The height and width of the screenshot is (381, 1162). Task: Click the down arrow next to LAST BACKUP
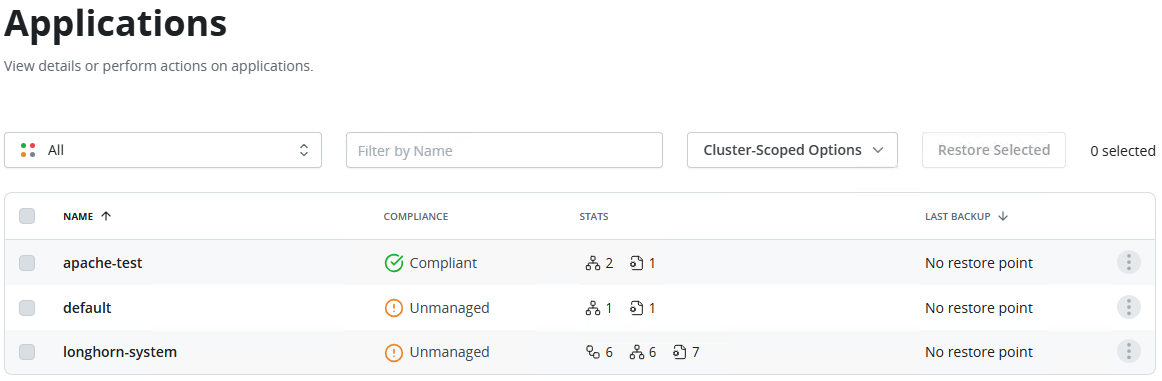1003,216
